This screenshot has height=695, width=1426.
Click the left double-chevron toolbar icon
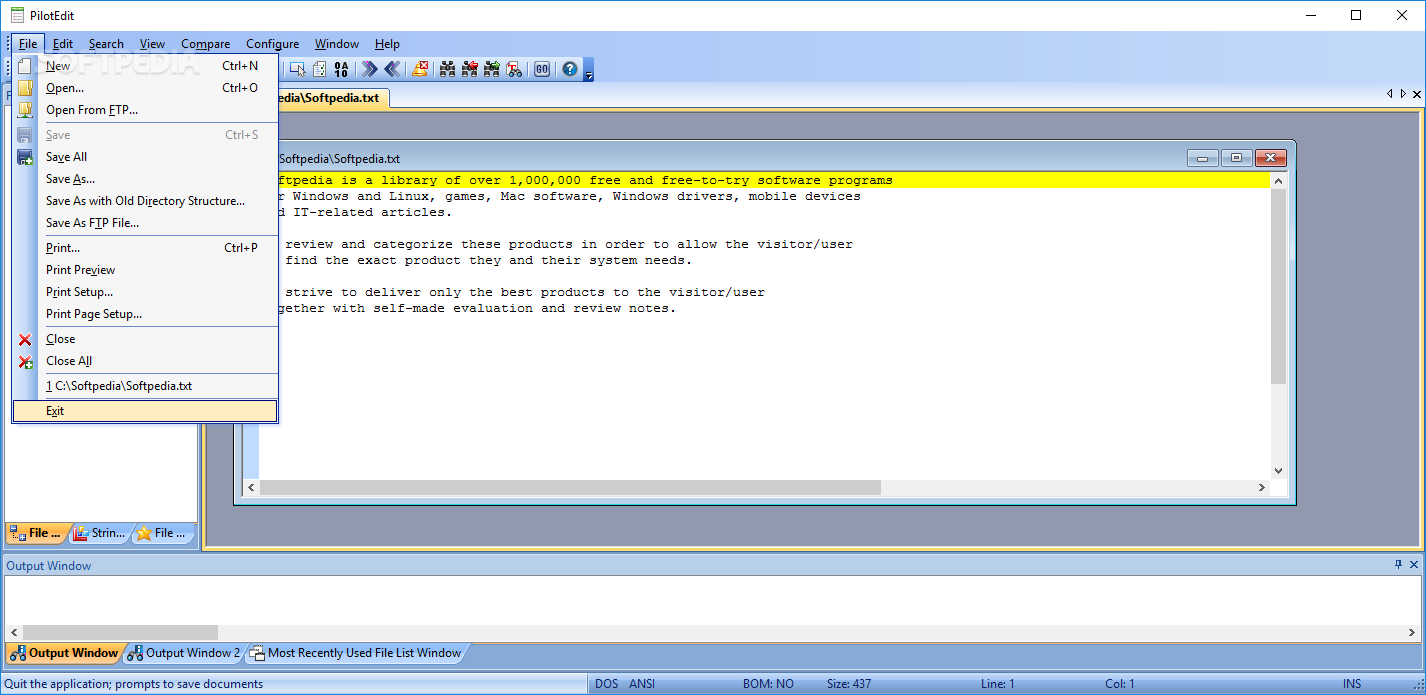point(392,69)
